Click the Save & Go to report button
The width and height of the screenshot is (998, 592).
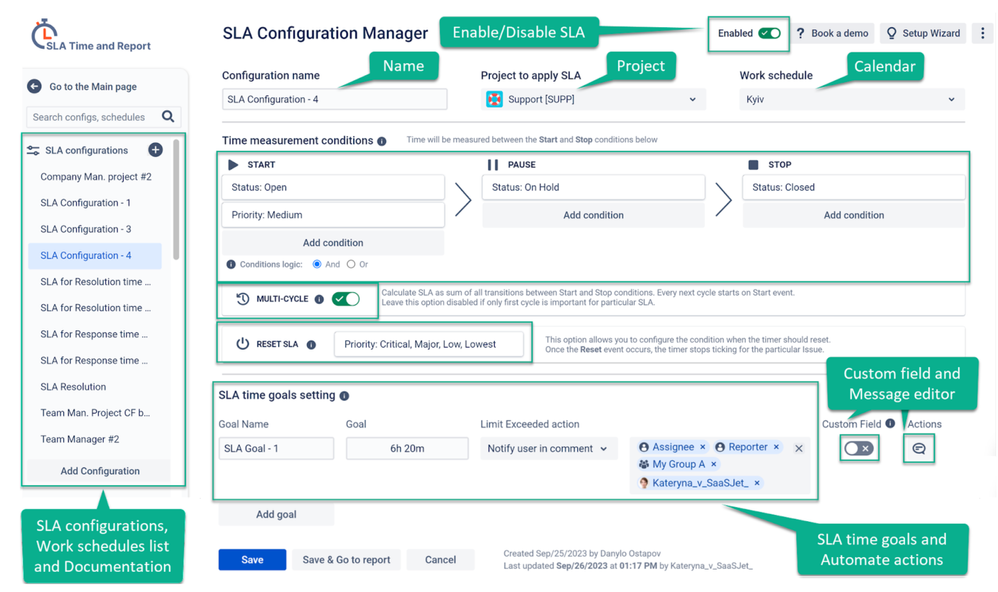coord(345,559)
